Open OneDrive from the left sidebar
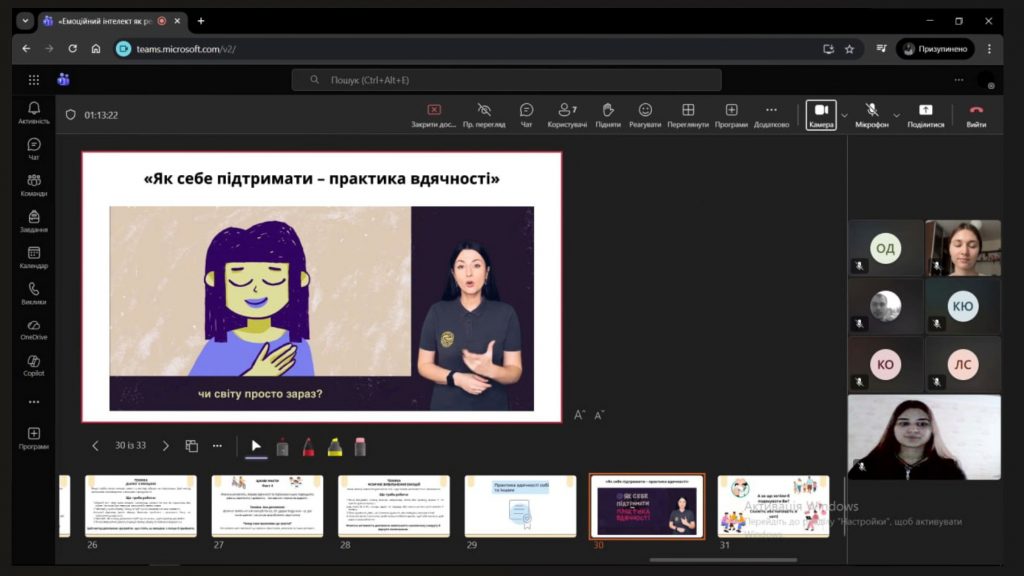Image resolution: width=1024 pixels, height=576 pixels. click(34, 329)
